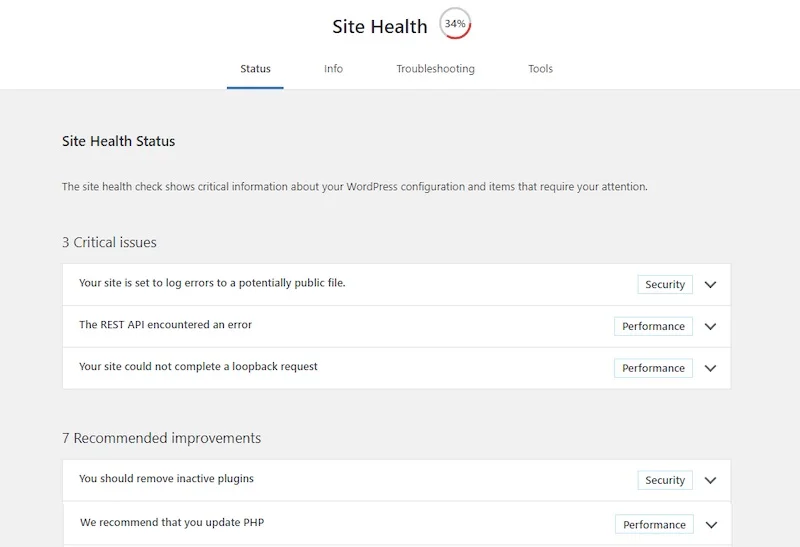Click Performance badge on update PHP row
Viewport: 800px width, 547px height.
click(654, 525)
